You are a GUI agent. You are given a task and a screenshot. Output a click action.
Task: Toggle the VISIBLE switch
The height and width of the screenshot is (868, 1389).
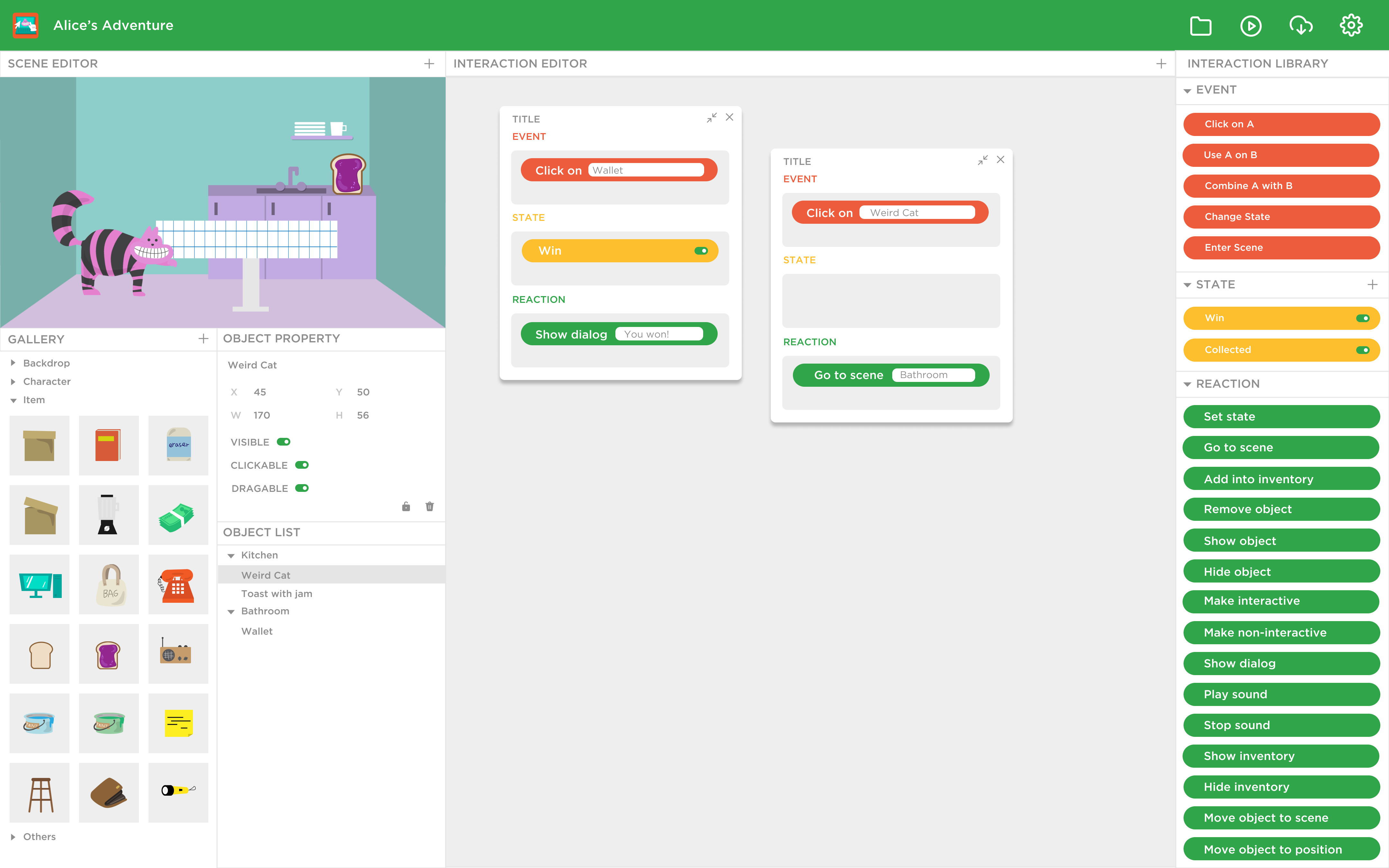pos(284,442)
